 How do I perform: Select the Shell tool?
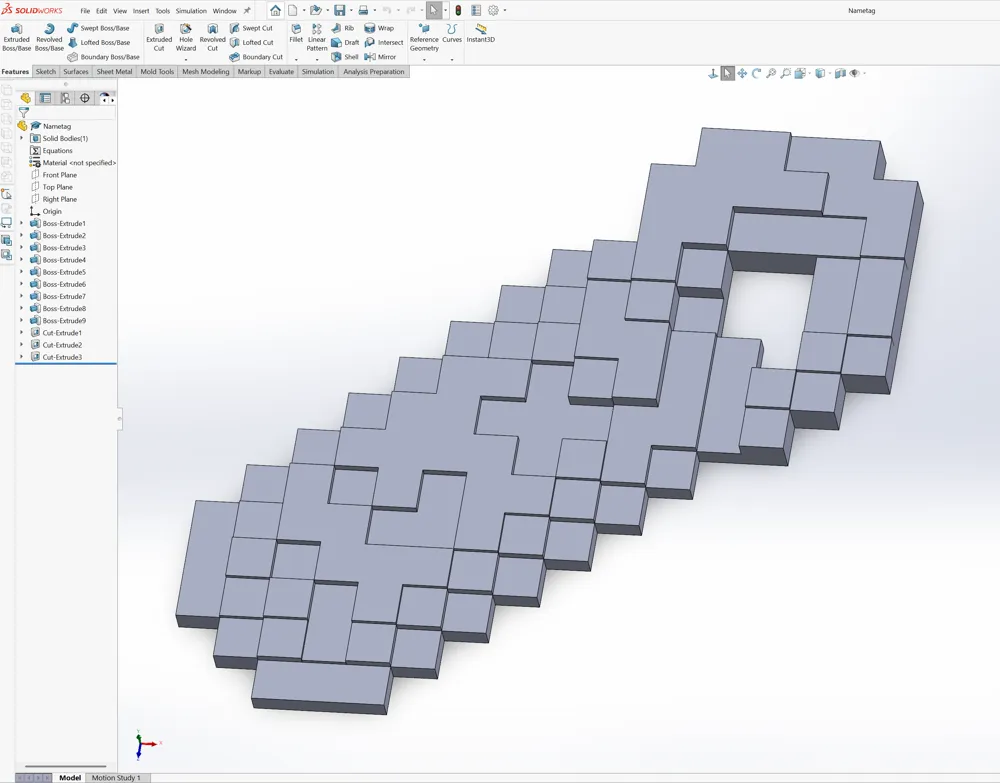[x=345, y=57]
